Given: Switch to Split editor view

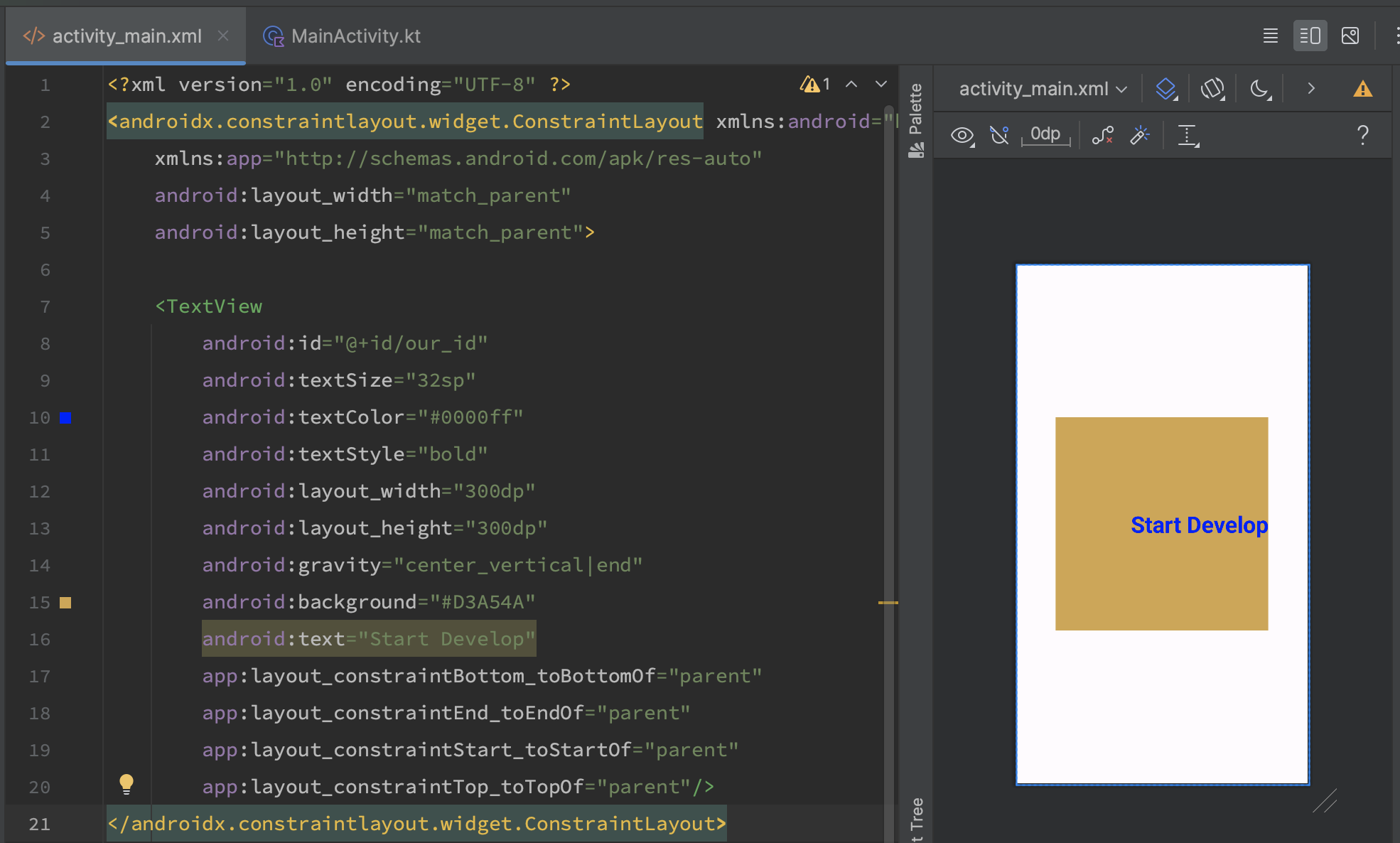Looking at the screenshot, I should pos(1310,36).
